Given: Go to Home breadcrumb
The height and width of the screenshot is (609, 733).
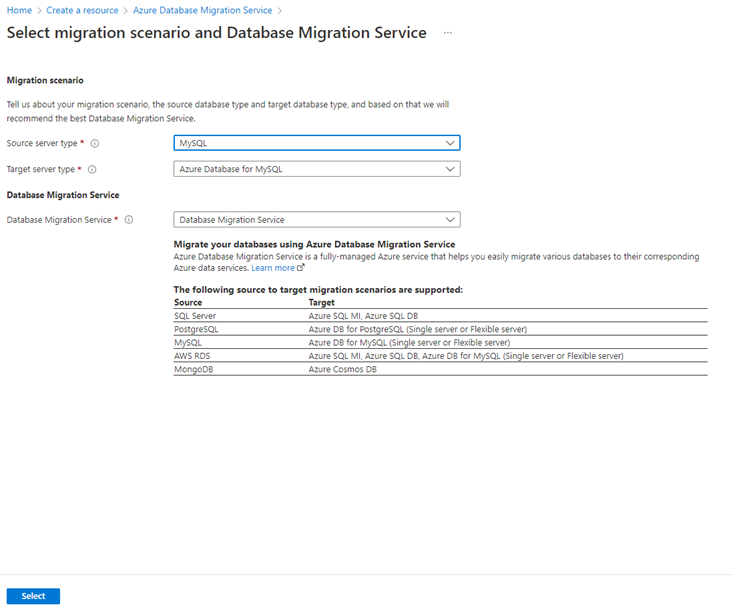Looking at the screenshot, I should coord(19,10).
